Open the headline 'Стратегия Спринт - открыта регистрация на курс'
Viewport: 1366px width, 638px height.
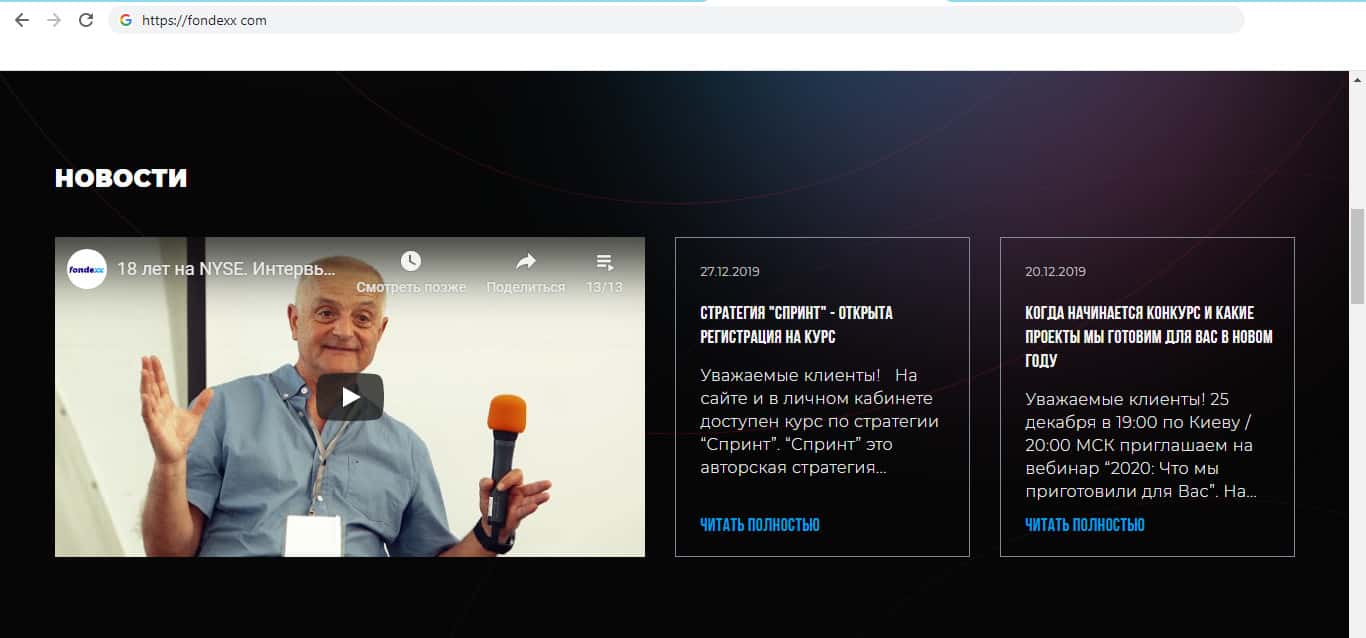click(x=797, y=325)
